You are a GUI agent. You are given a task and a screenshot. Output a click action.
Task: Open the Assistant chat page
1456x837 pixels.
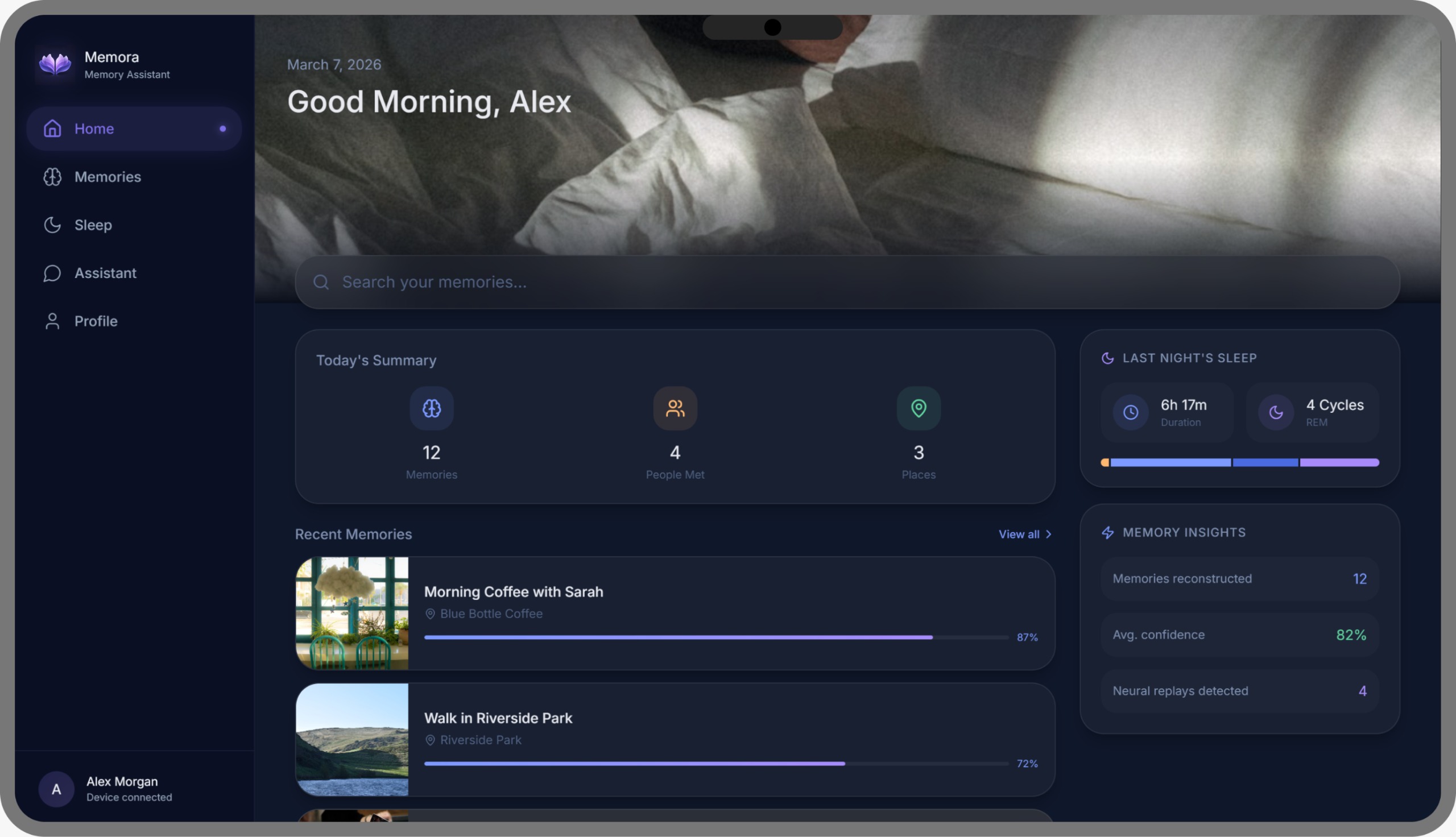coord(105,273)
